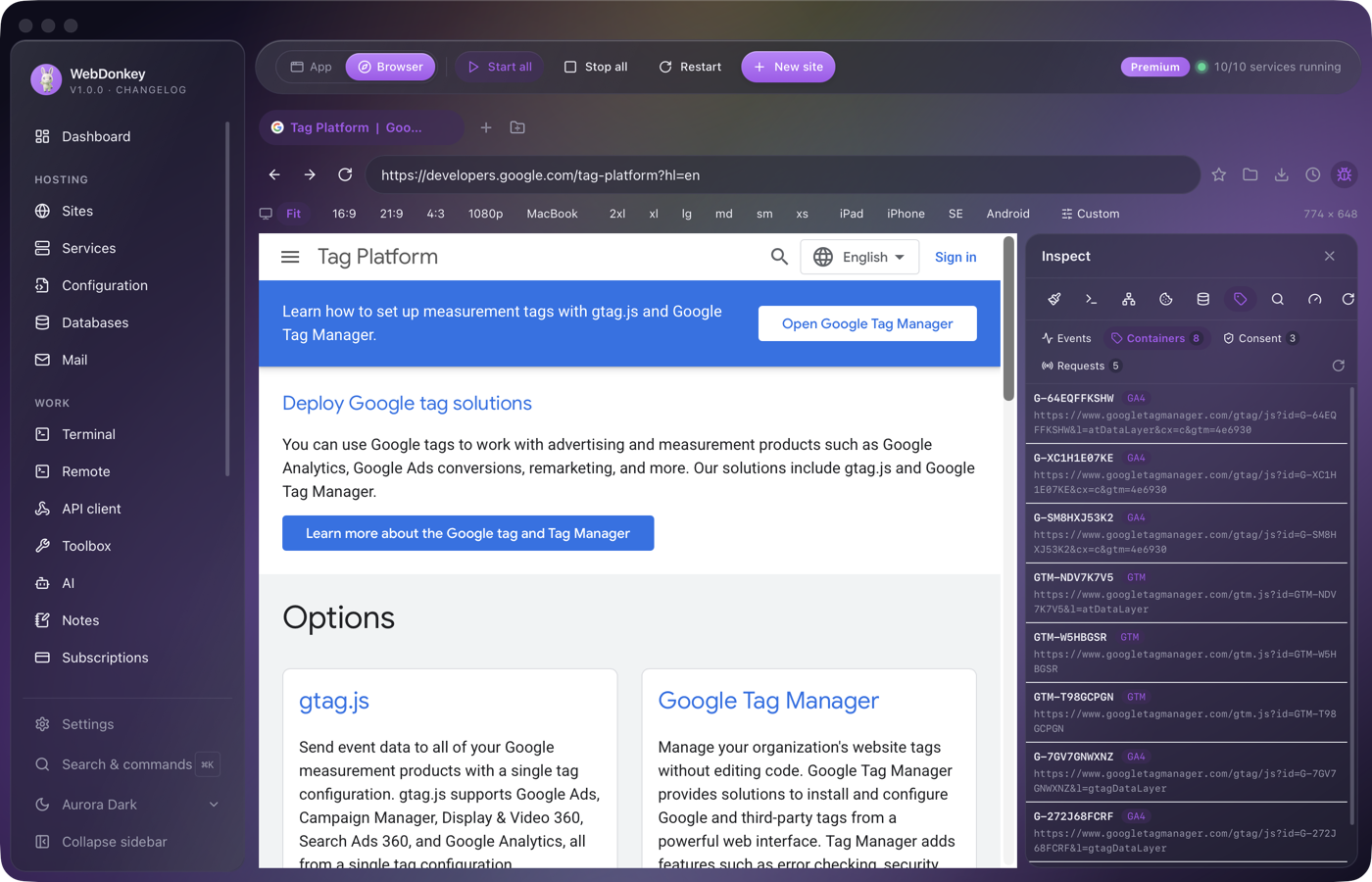Open Dashboard in the sidebar
This screenshot has width=1372, height=882.
[x=126, y=136]
